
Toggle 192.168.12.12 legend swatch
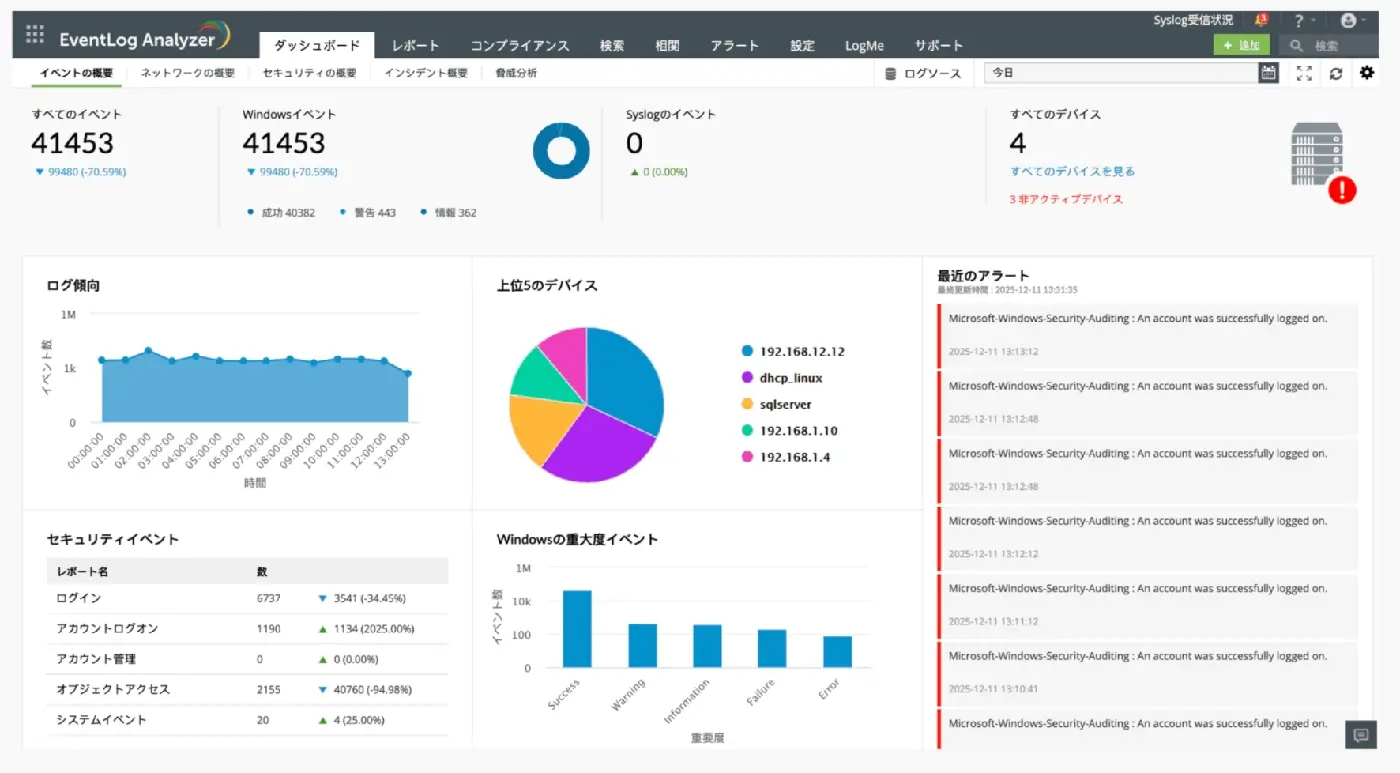(747, 351)
